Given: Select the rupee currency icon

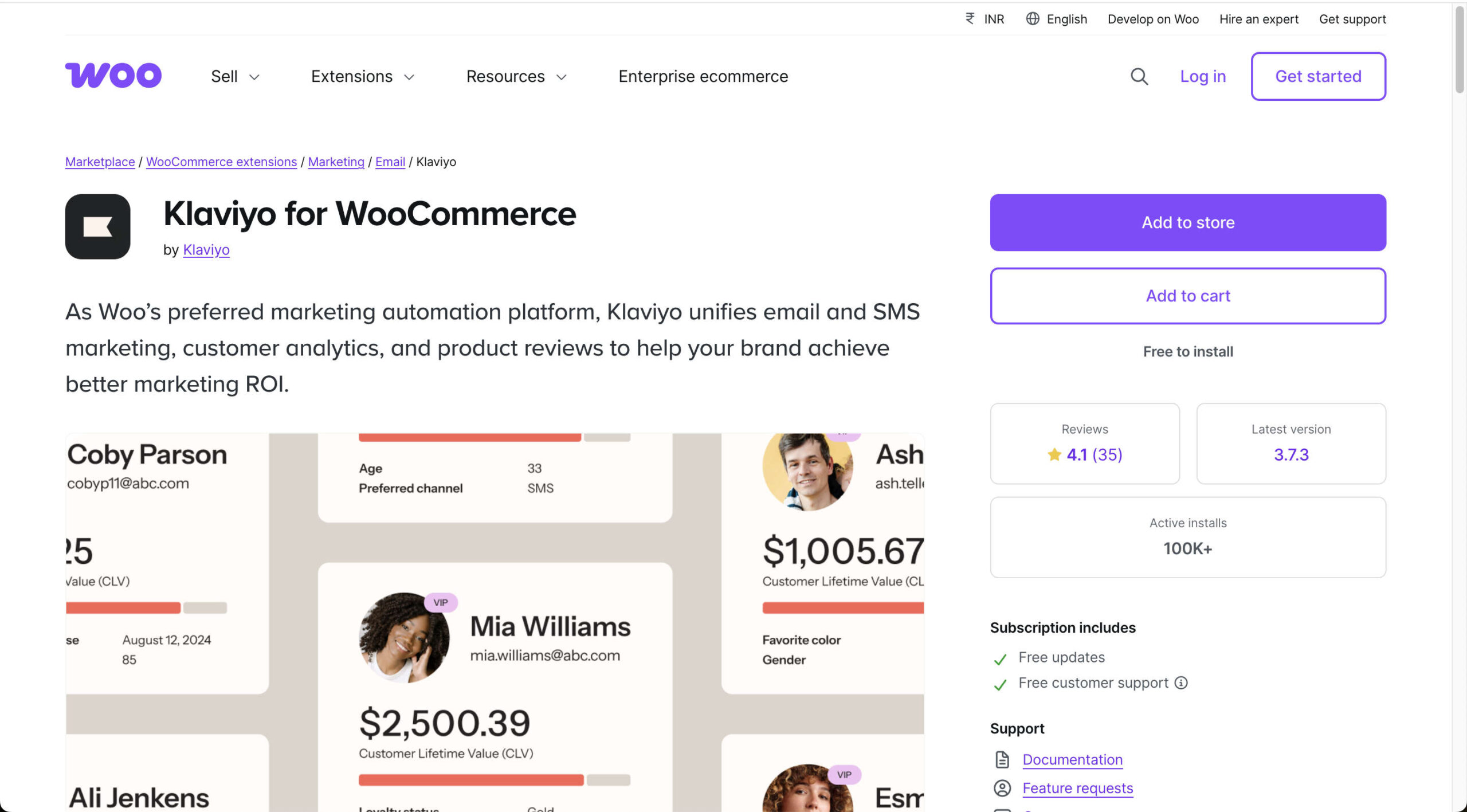Looking at the screenshot, I should click(x=969, y=19).
